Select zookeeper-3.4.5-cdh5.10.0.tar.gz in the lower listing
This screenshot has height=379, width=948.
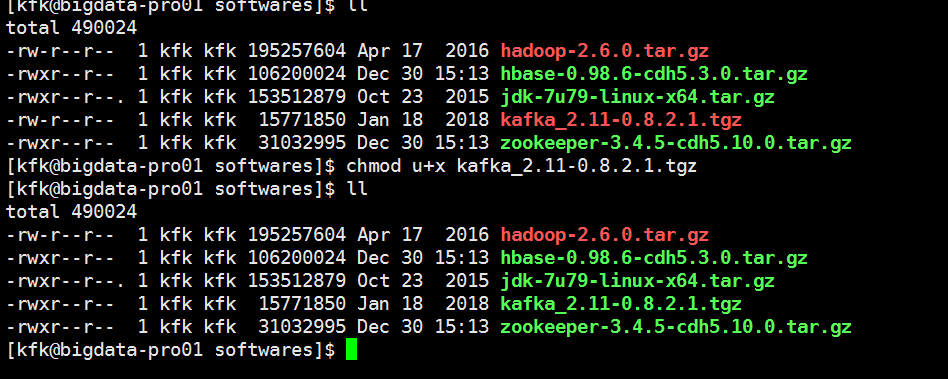pos(676,326)
